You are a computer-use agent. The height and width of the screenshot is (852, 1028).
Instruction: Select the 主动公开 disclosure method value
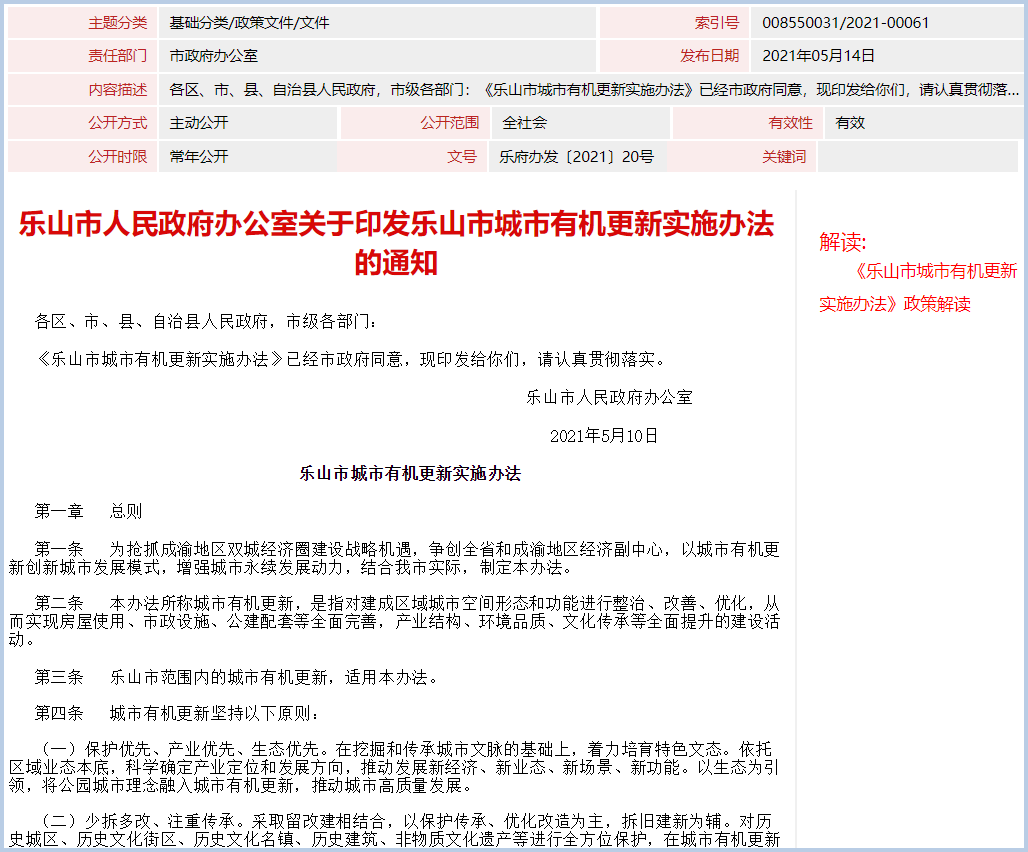pos(199,123)
